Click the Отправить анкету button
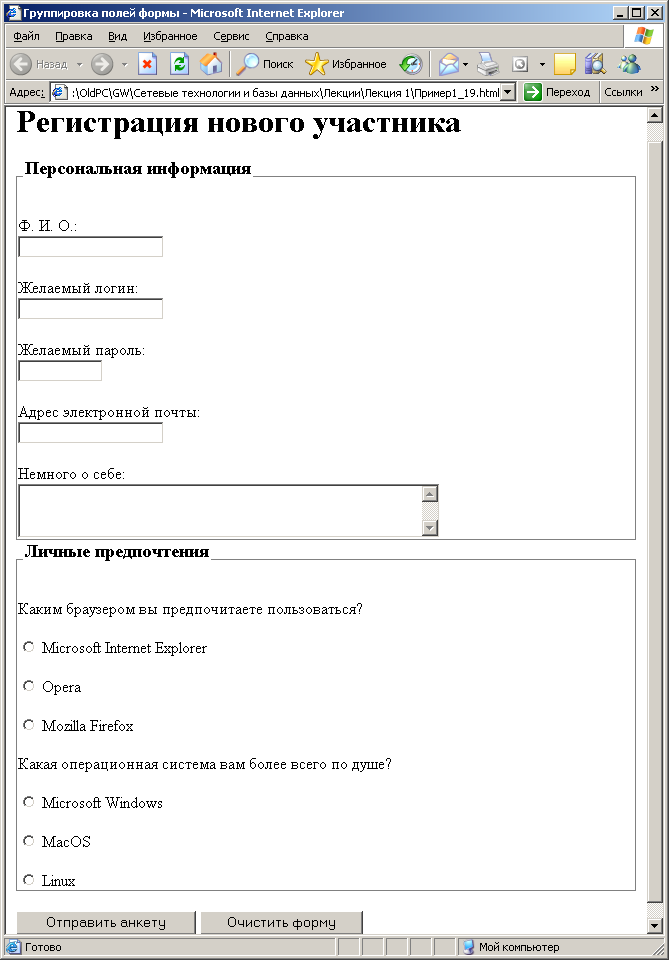 click(106, 922)
